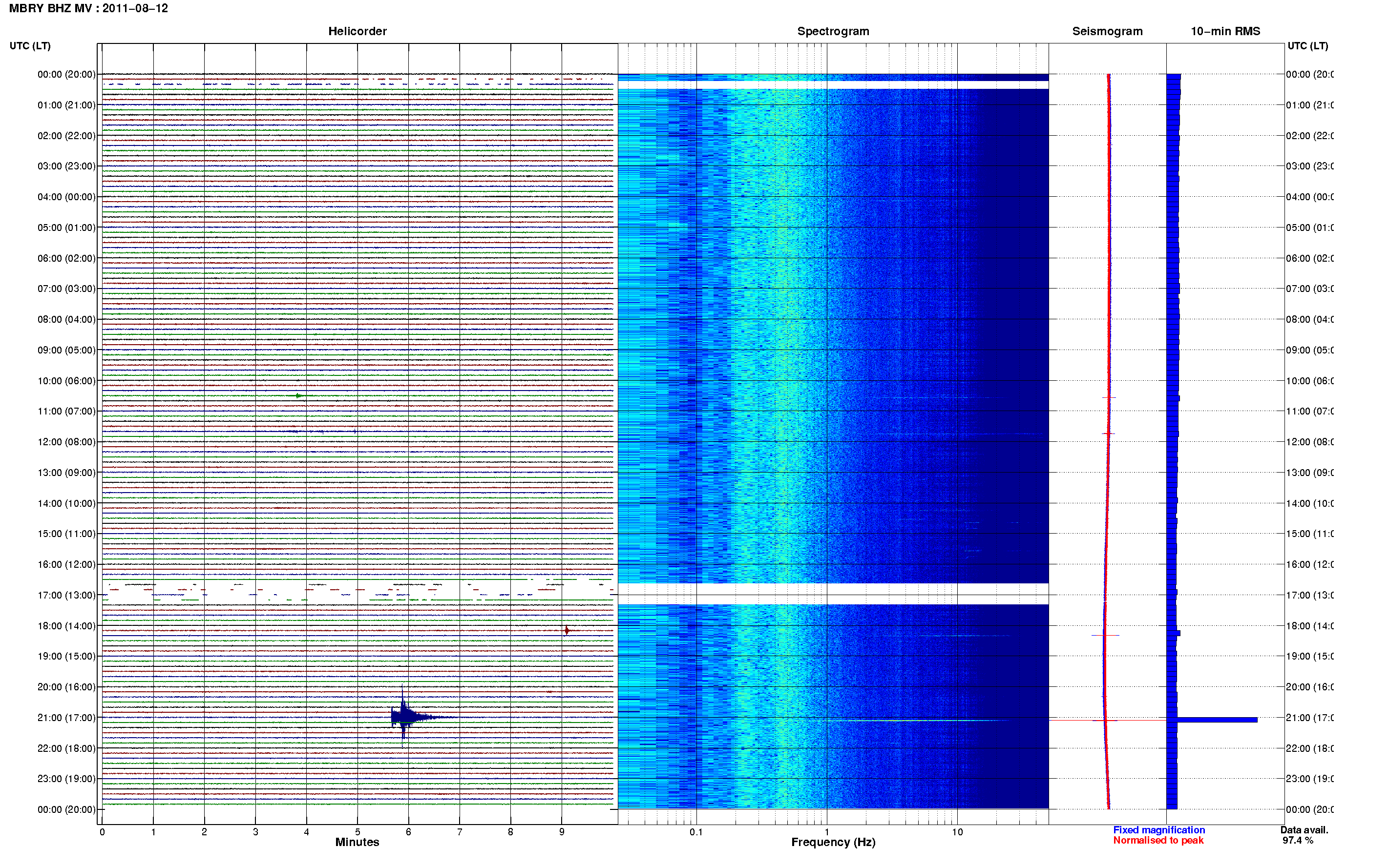
Task: Click the right-side time label at 21:00
Action: point(1309,718)
